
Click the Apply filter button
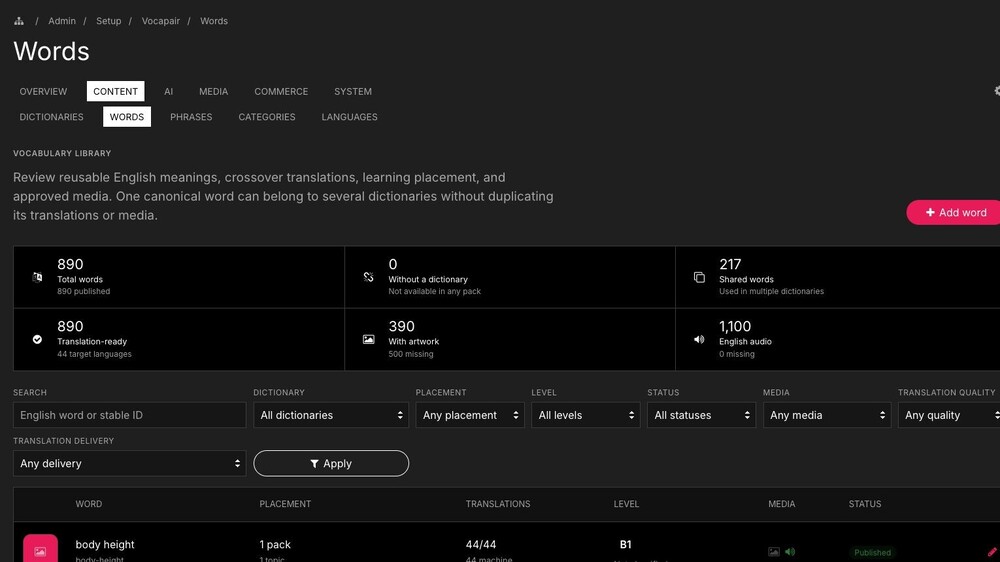pyautogui.click(x=331, y=464)
